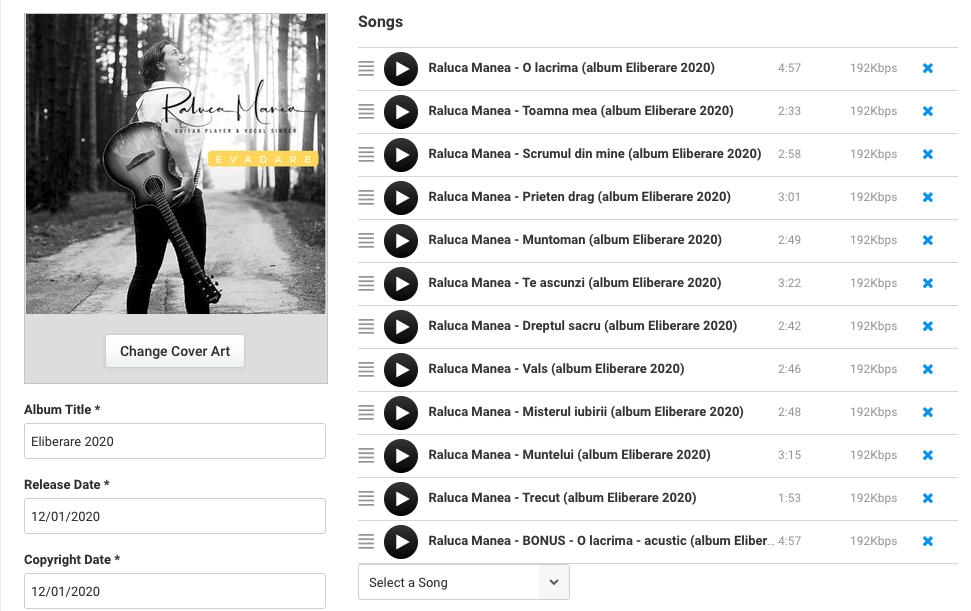This screenshot has height=611, width=971.
Task: Open the Select a Song dropdown
Action: [x=463, y=582]
